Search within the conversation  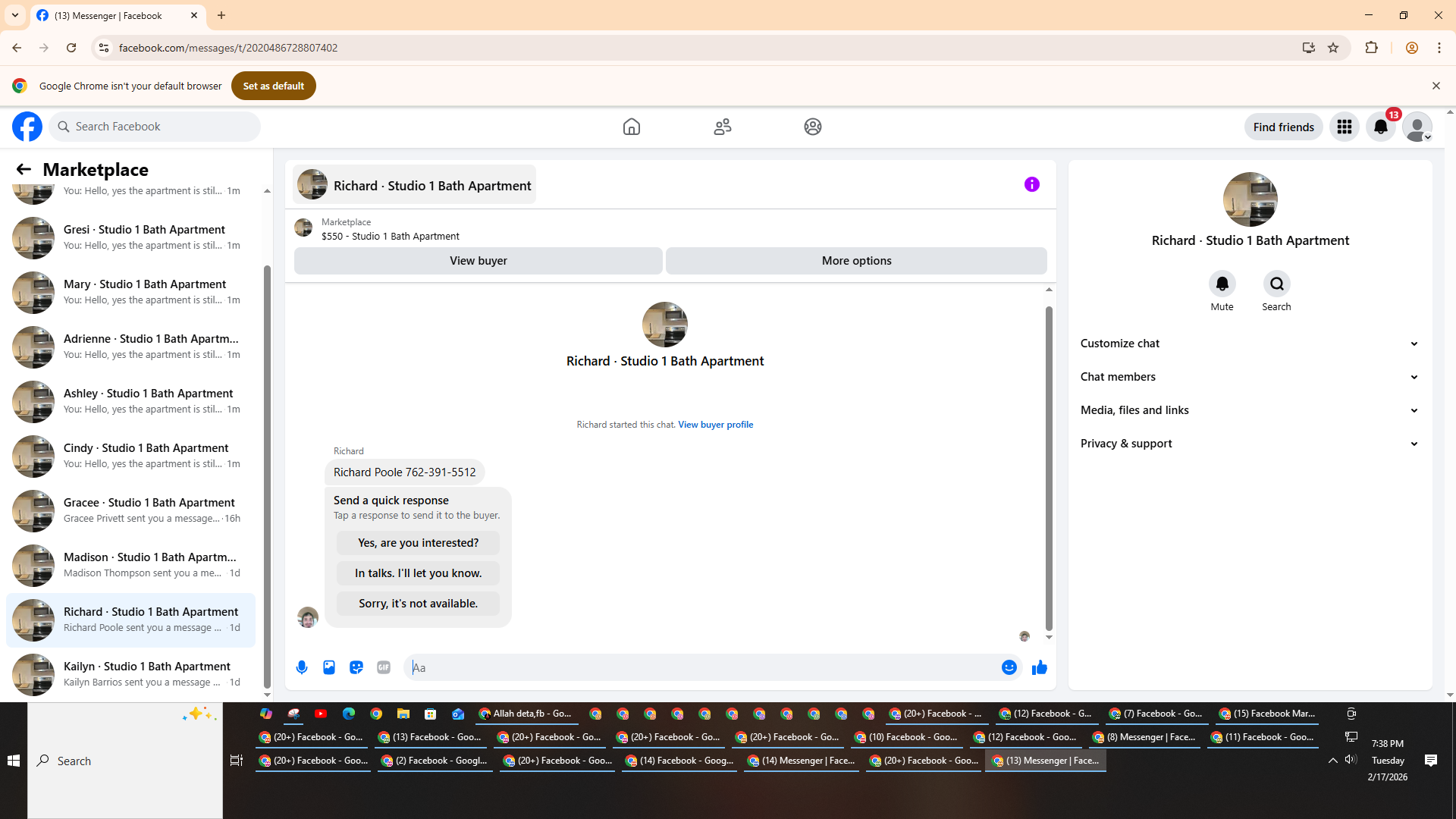[x=1276, y=284]
